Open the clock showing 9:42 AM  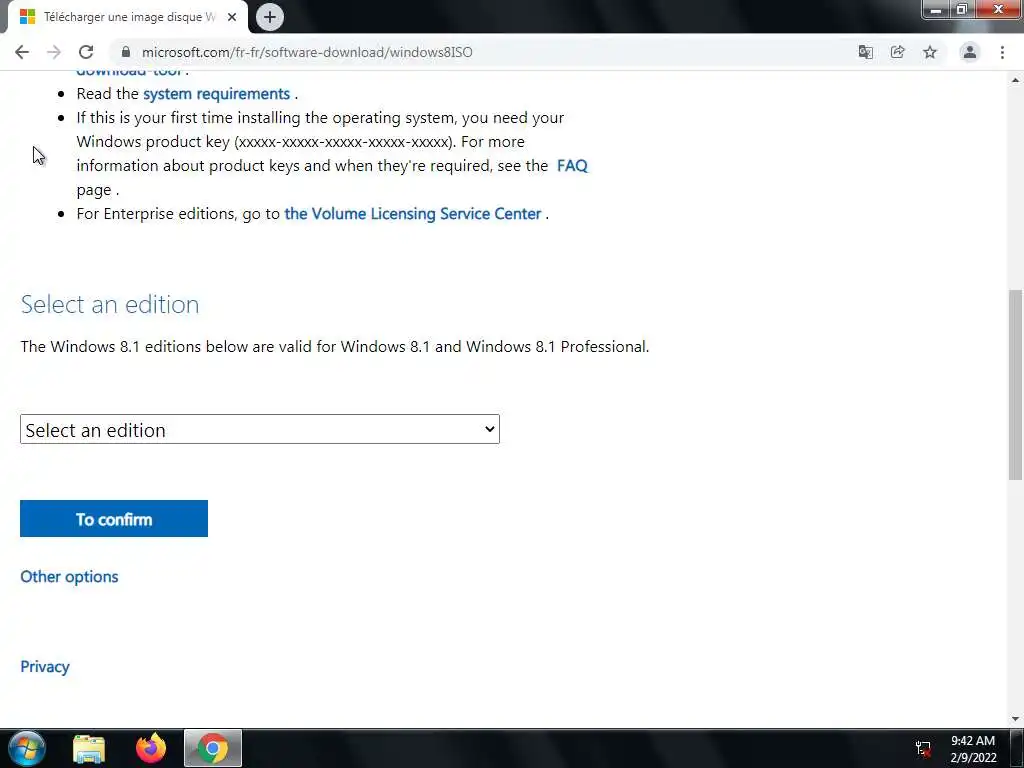(x=973, y=749)
